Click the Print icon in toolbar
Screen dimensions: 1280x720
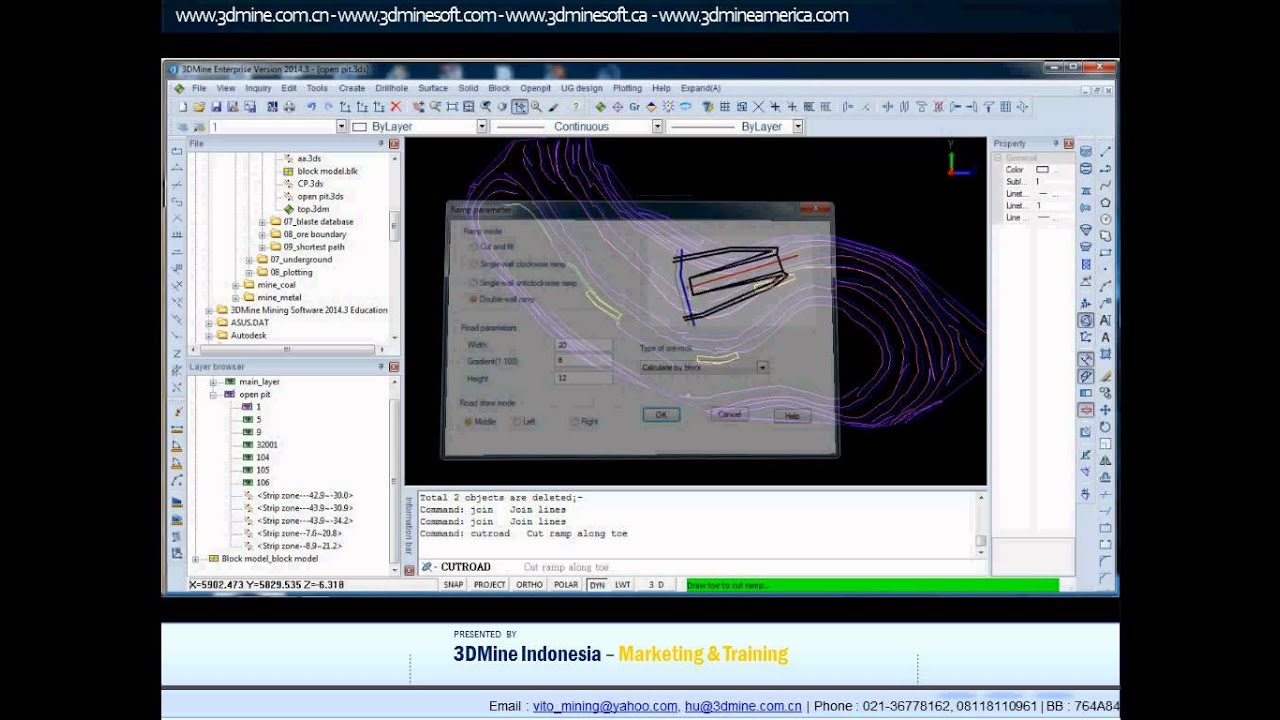289,106
